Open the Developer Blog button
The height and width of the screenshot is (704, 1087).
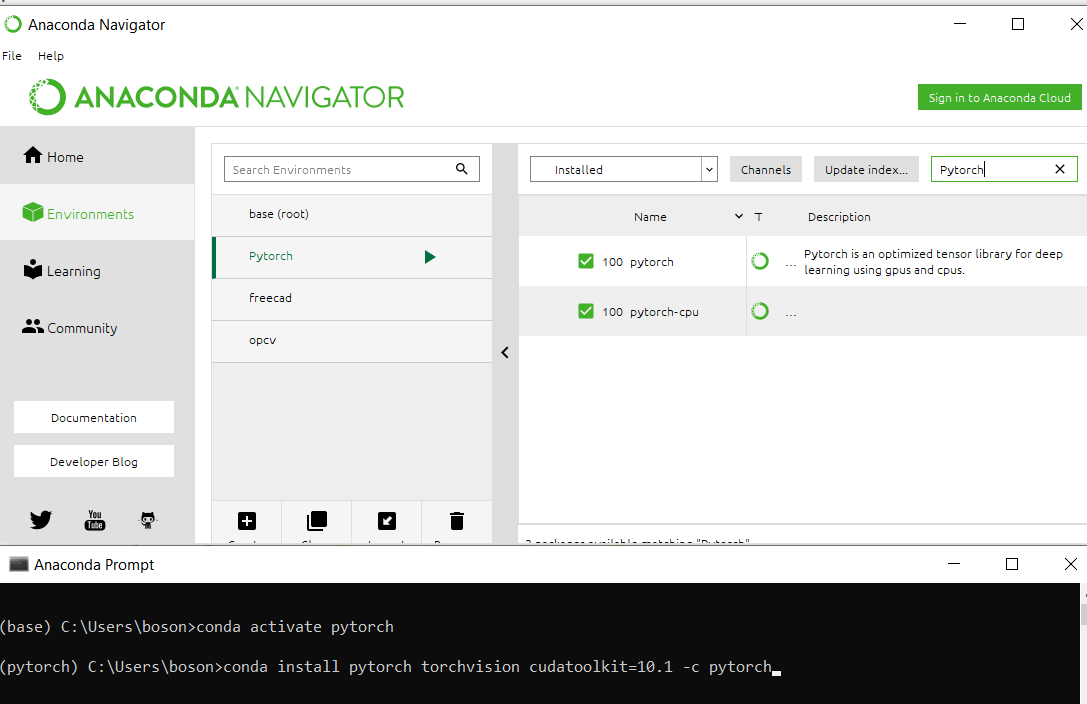click(94, 461)
